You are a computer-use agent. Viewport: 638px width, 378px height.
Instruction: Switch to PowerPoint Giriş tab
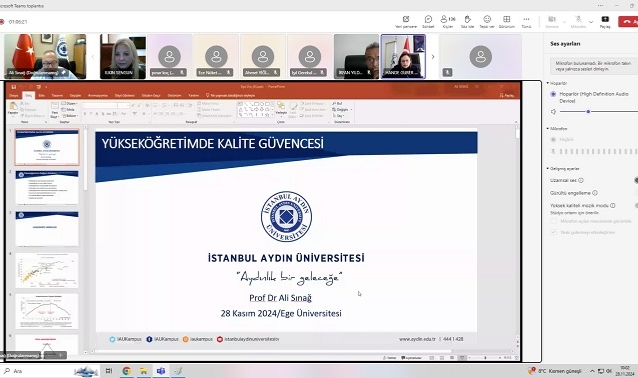tap(28, 96)
